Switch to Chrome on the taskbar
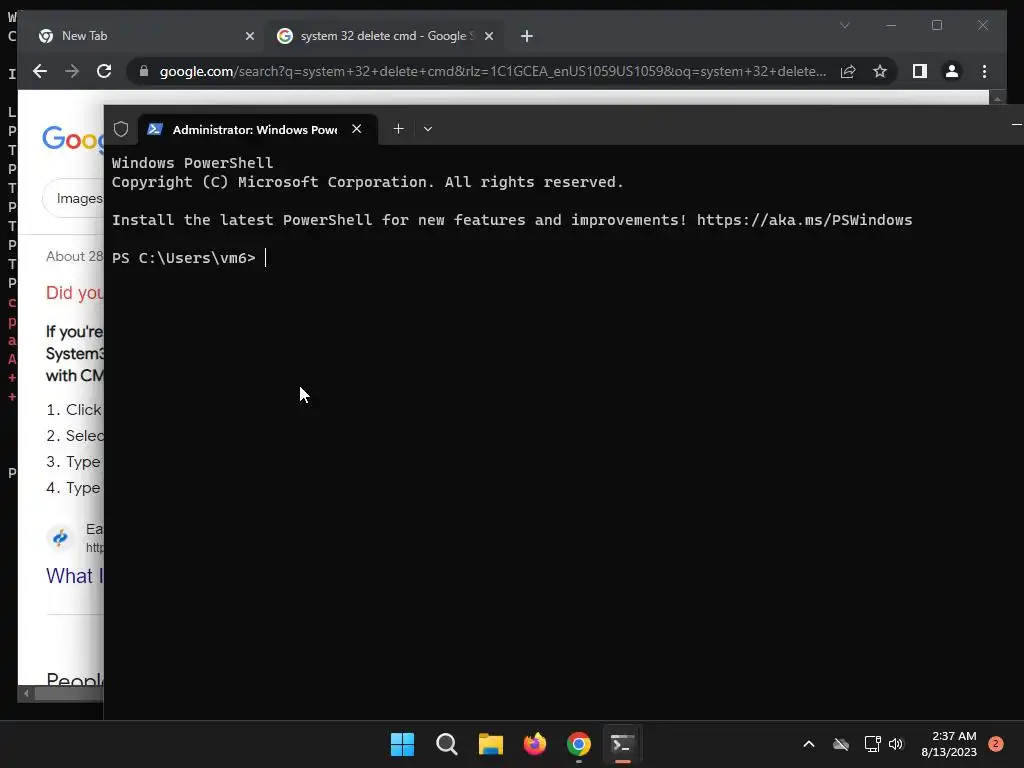The width and height of the screenshot is (1024, 768). (x=579, y=744)
